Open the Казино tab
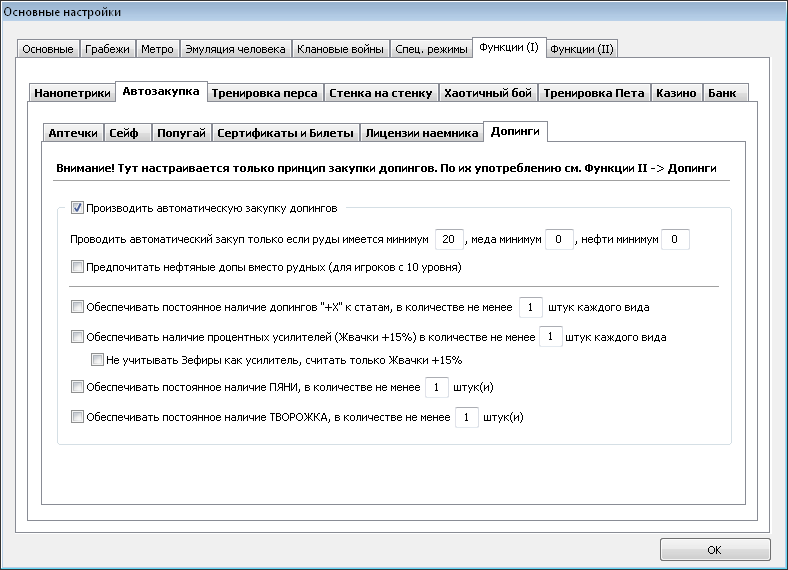Image resolution: width=788 pixels, height=570 pixels. (676, 93)
